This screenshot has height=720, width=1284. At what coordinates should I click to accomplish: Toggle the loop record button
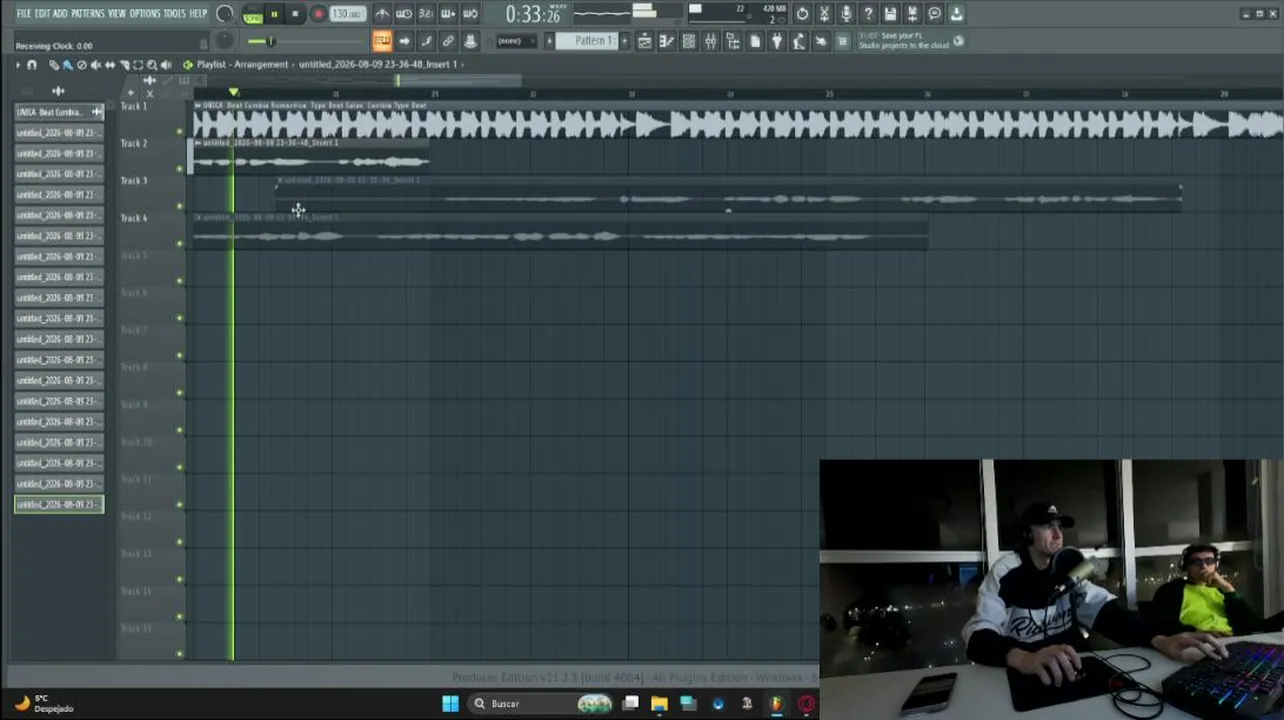point(470,14)
